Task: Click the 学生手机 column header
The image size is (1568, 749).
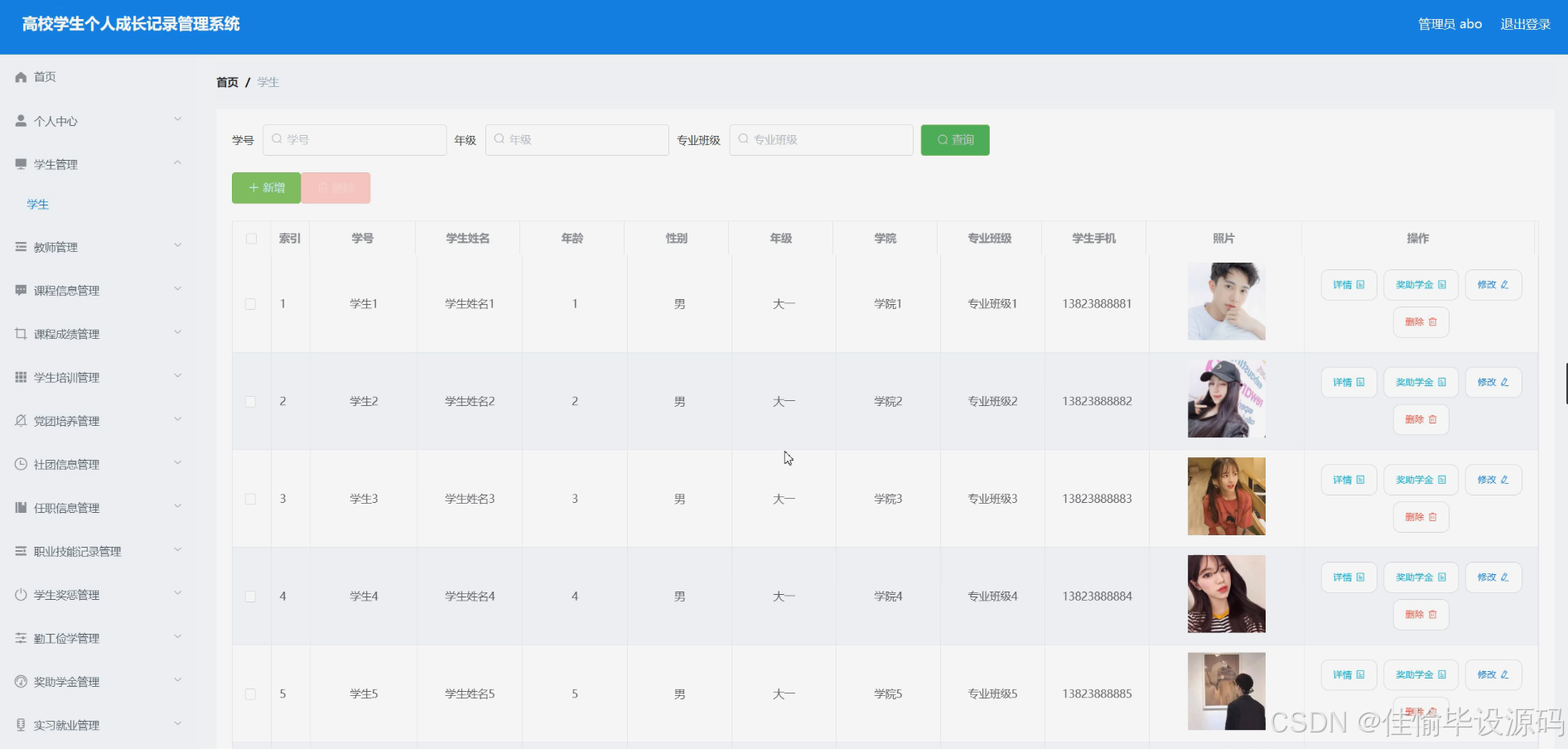Action: [1093, 239]
